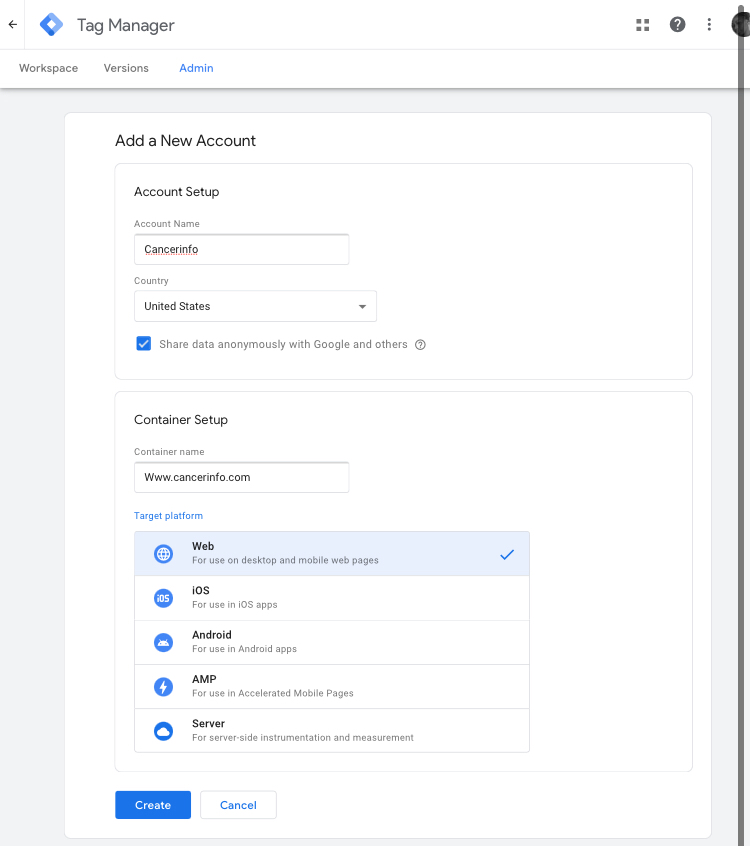Click the page vertical scrollbar
This screenshot has height=846, width=750.
click(741, 423)
